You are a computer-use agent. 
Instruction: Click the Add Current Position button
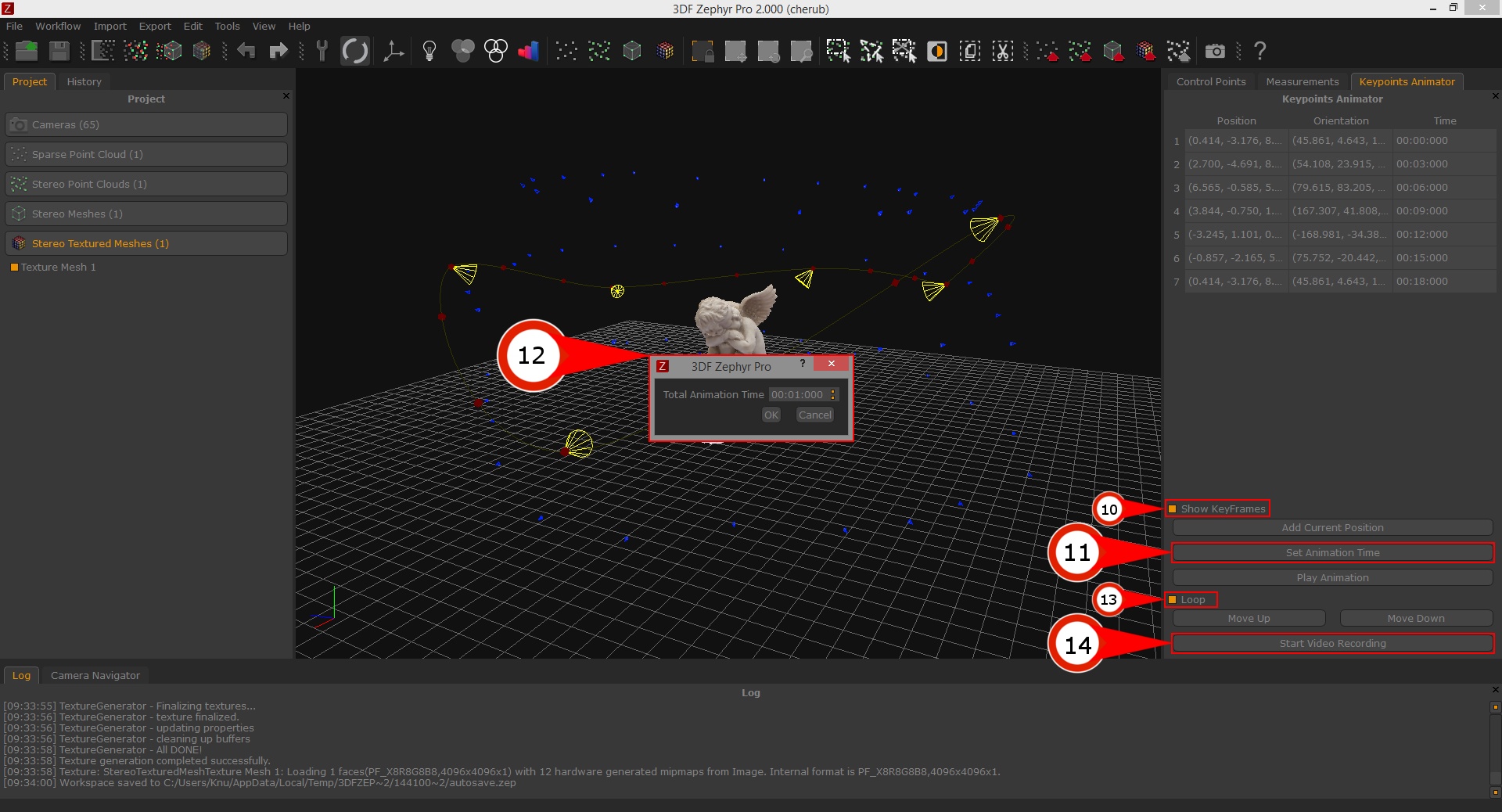[1333, 528]
